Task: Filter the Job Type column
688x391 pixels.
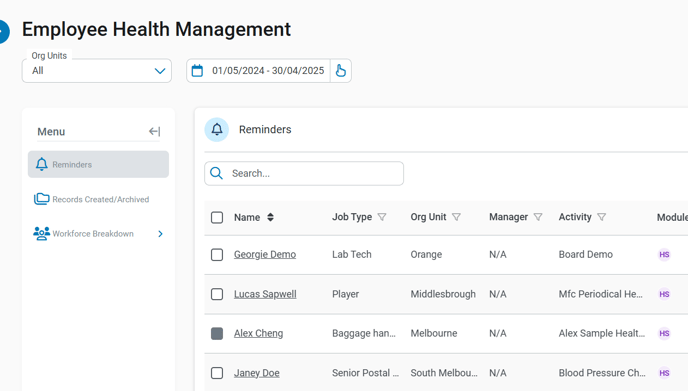Action: [382, 217]
